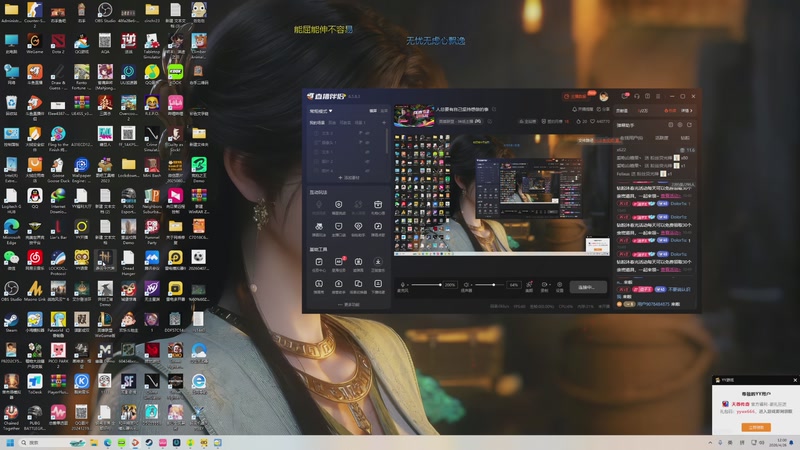
Task: Click the orange button in the YY popup
Action: coord(756,427)
